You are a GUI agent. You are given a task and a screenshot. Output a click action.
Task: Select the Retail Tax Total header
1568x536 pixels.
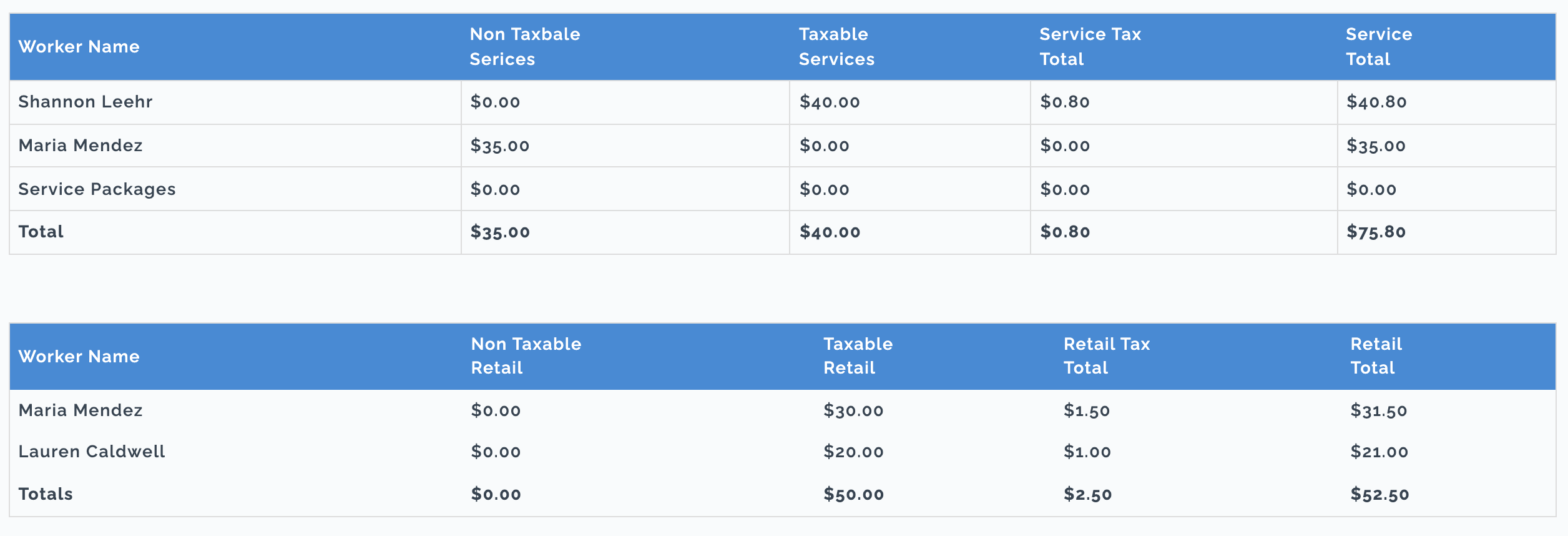[1107, 356]
